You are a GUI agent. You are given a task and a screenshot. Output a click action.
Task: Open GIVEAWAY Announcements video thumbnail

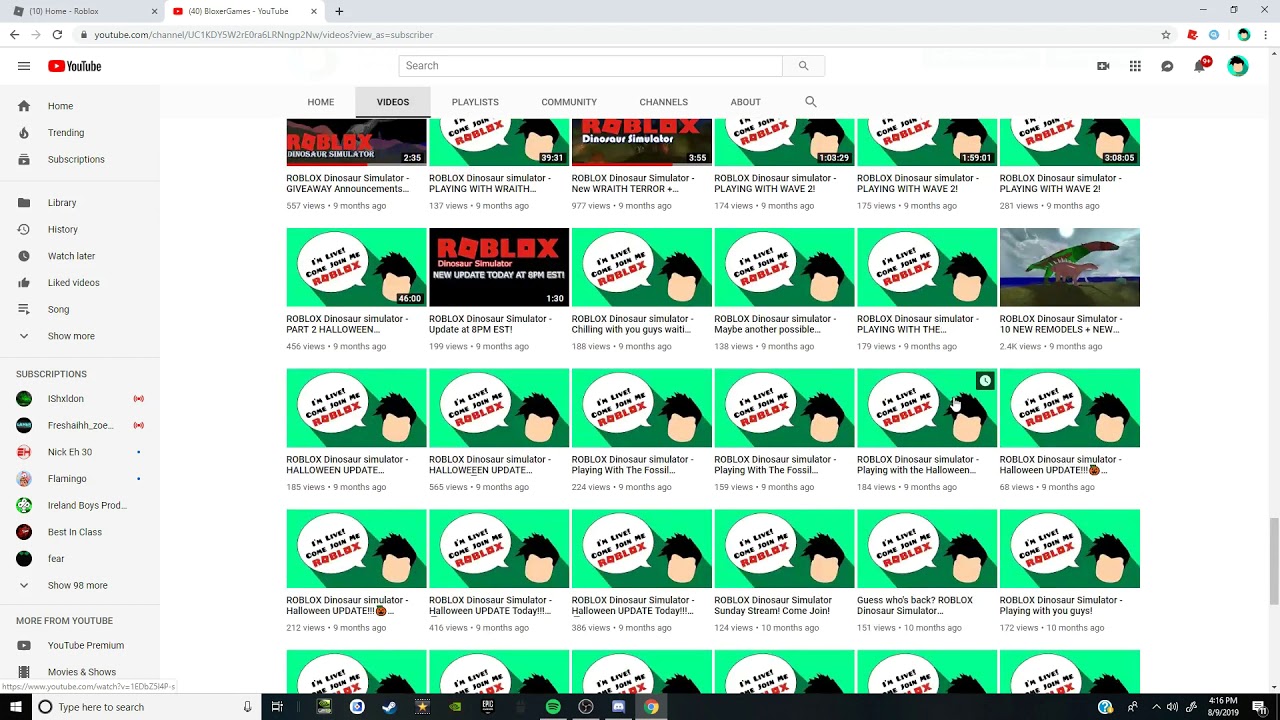click(356, 142)
